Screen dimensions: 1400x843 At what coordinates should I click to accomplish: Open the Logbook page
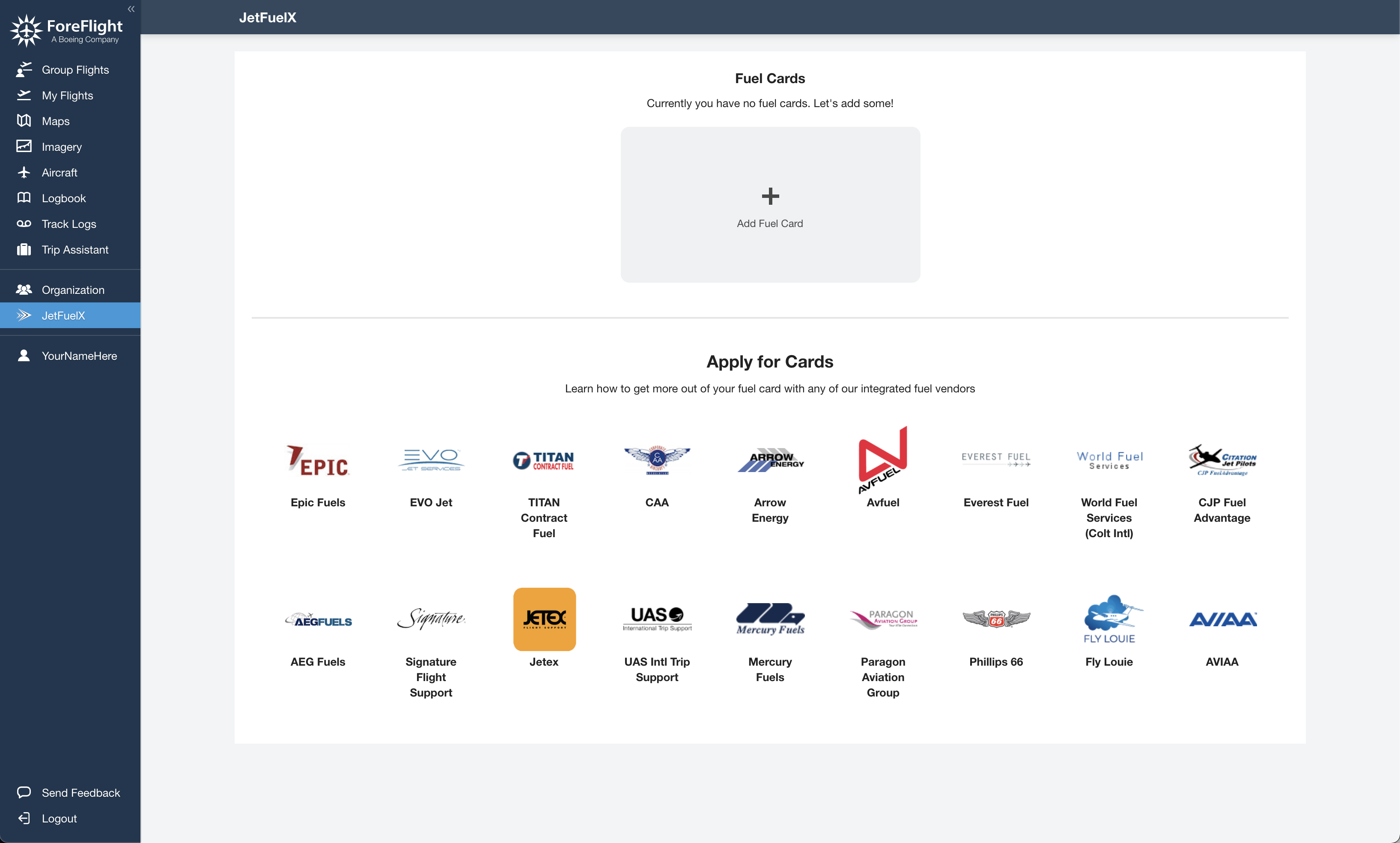[x=64, y=198]
